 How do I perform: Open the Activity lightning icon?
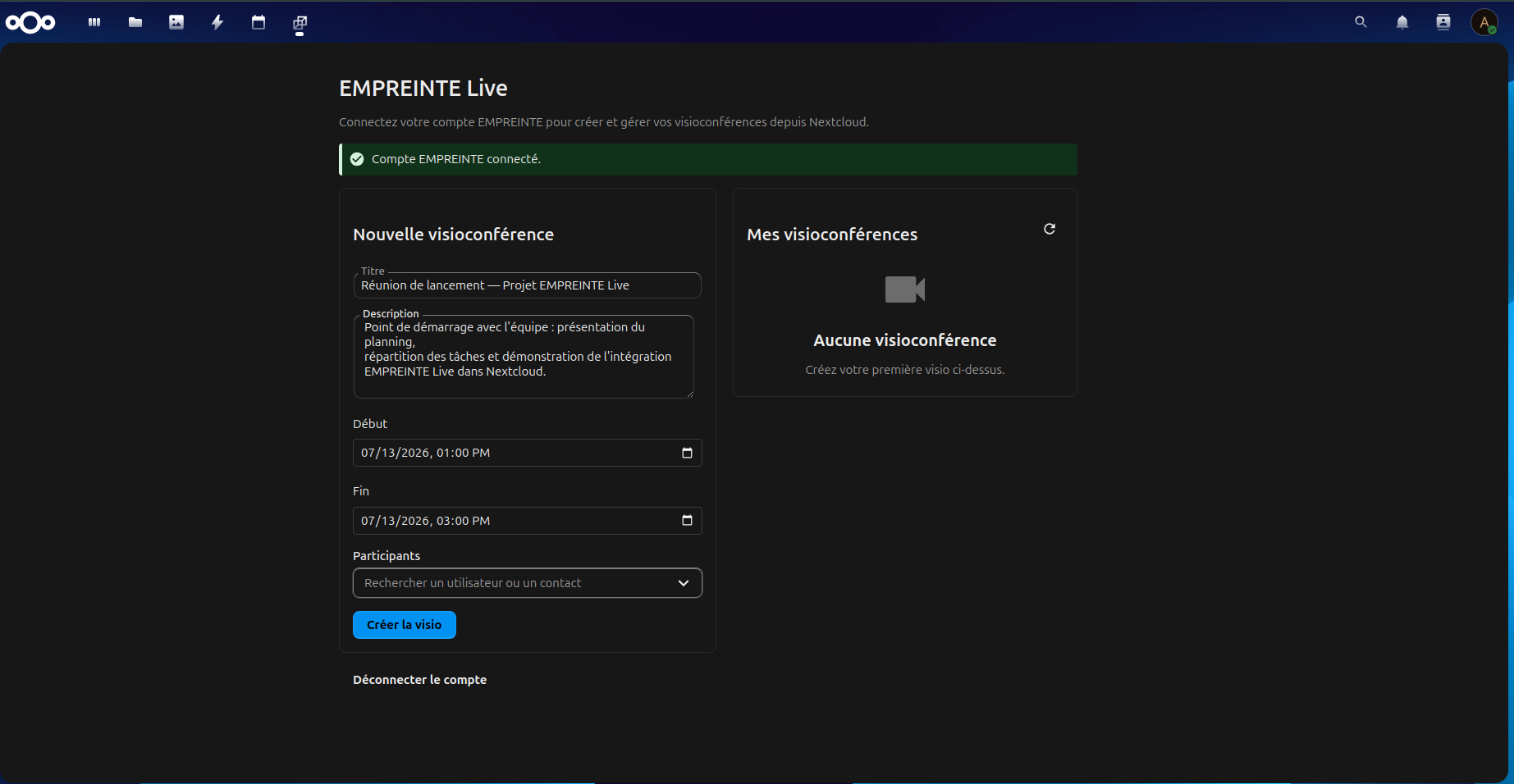[x=217, y=22]
